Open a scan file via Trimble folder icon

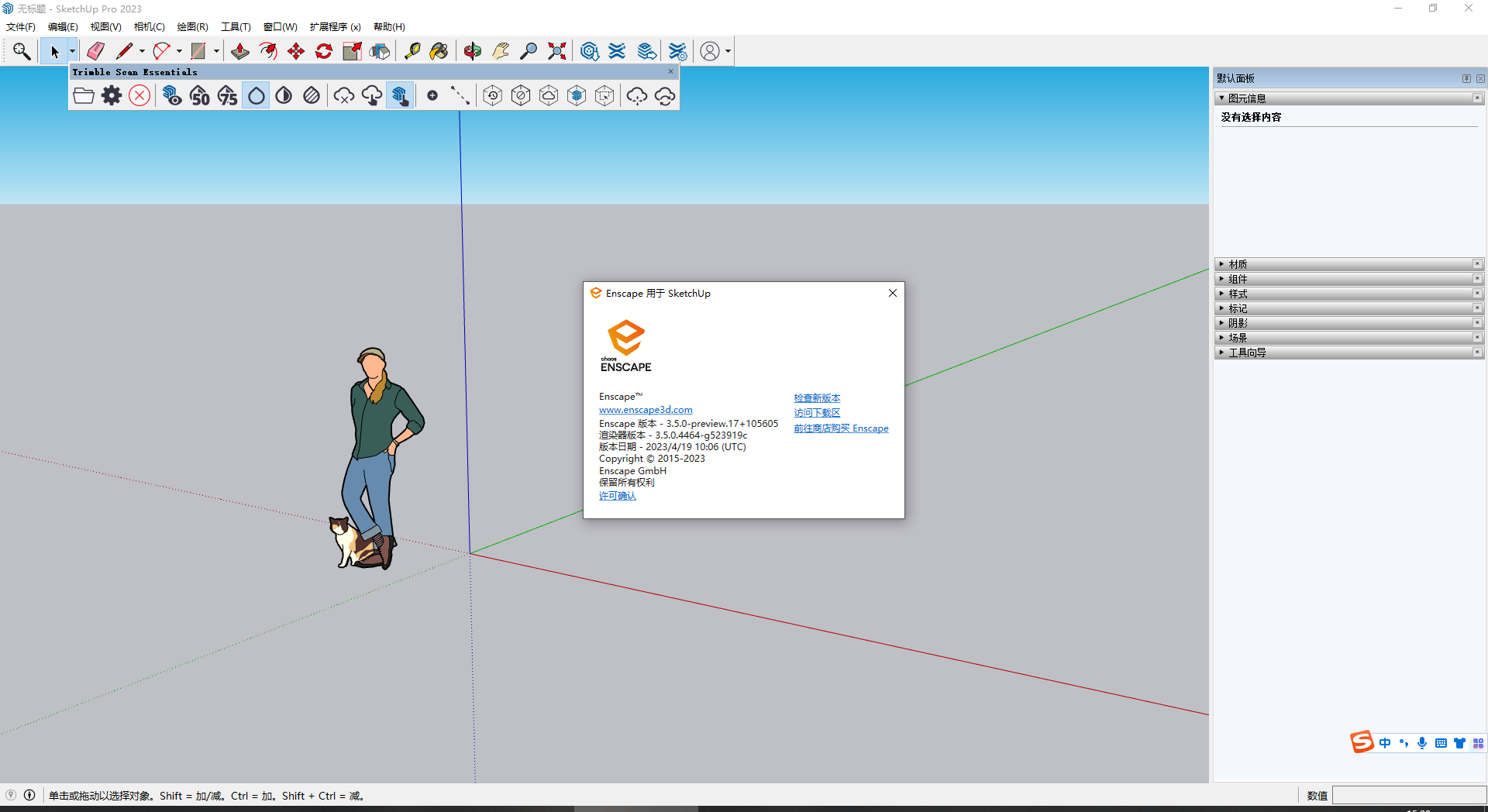tap(83, 95)
